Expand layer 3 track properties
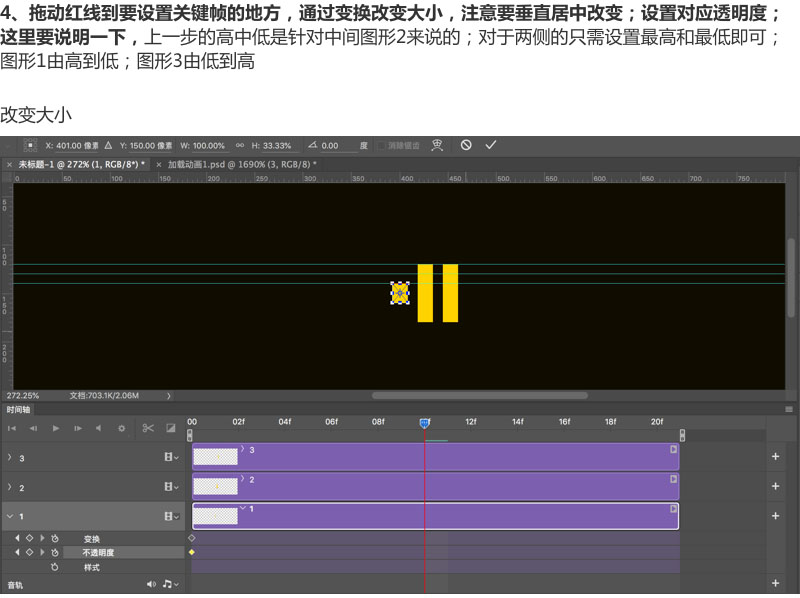800x598 pixels. point(9,457)
